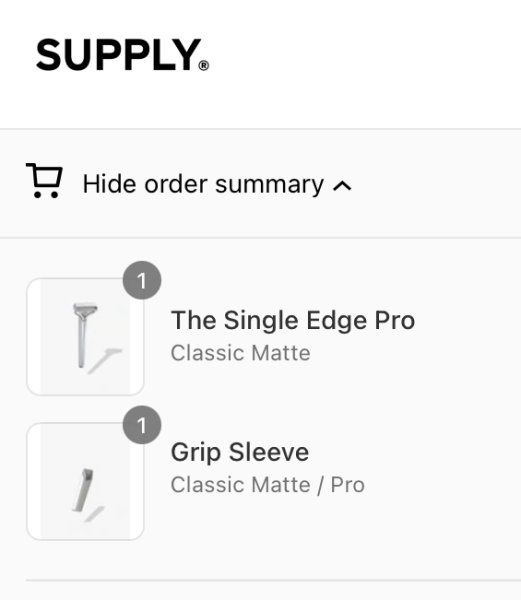Click the divider line below Grip Sleeve
Image resolution: width=521 pixels, height=600 pixels.
coord(274,580)
